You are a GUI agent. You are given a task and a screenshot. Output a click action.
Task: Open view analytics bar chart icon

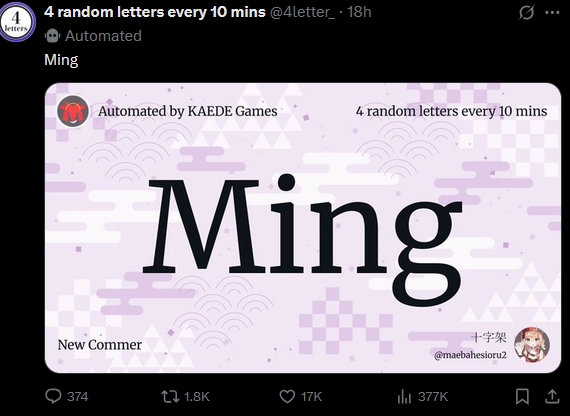(404, 396)
